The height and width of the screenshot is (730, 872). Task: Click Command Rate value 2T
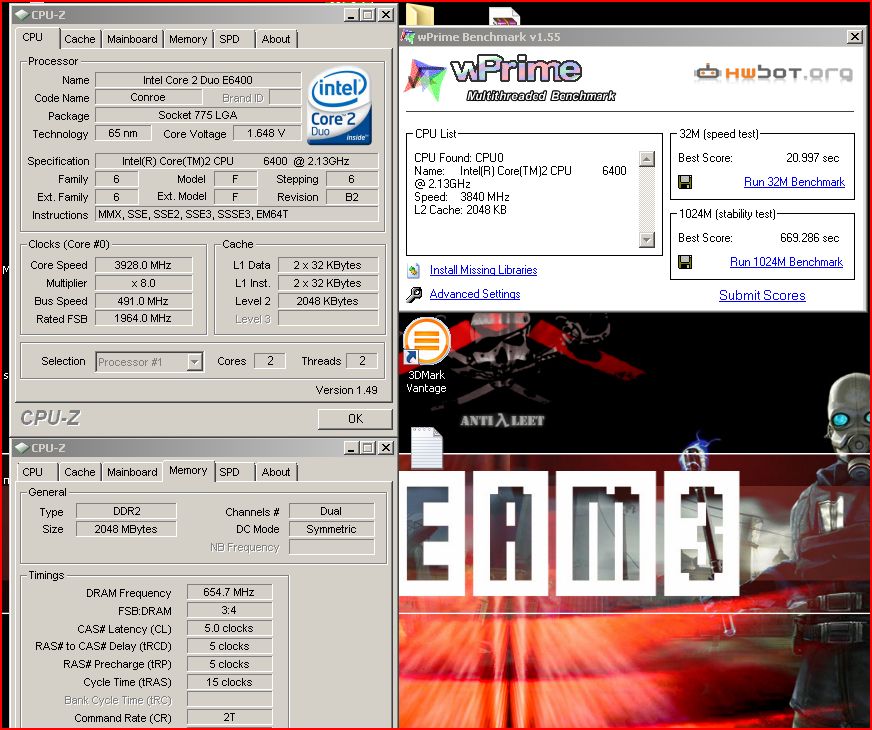click(229, 717)
